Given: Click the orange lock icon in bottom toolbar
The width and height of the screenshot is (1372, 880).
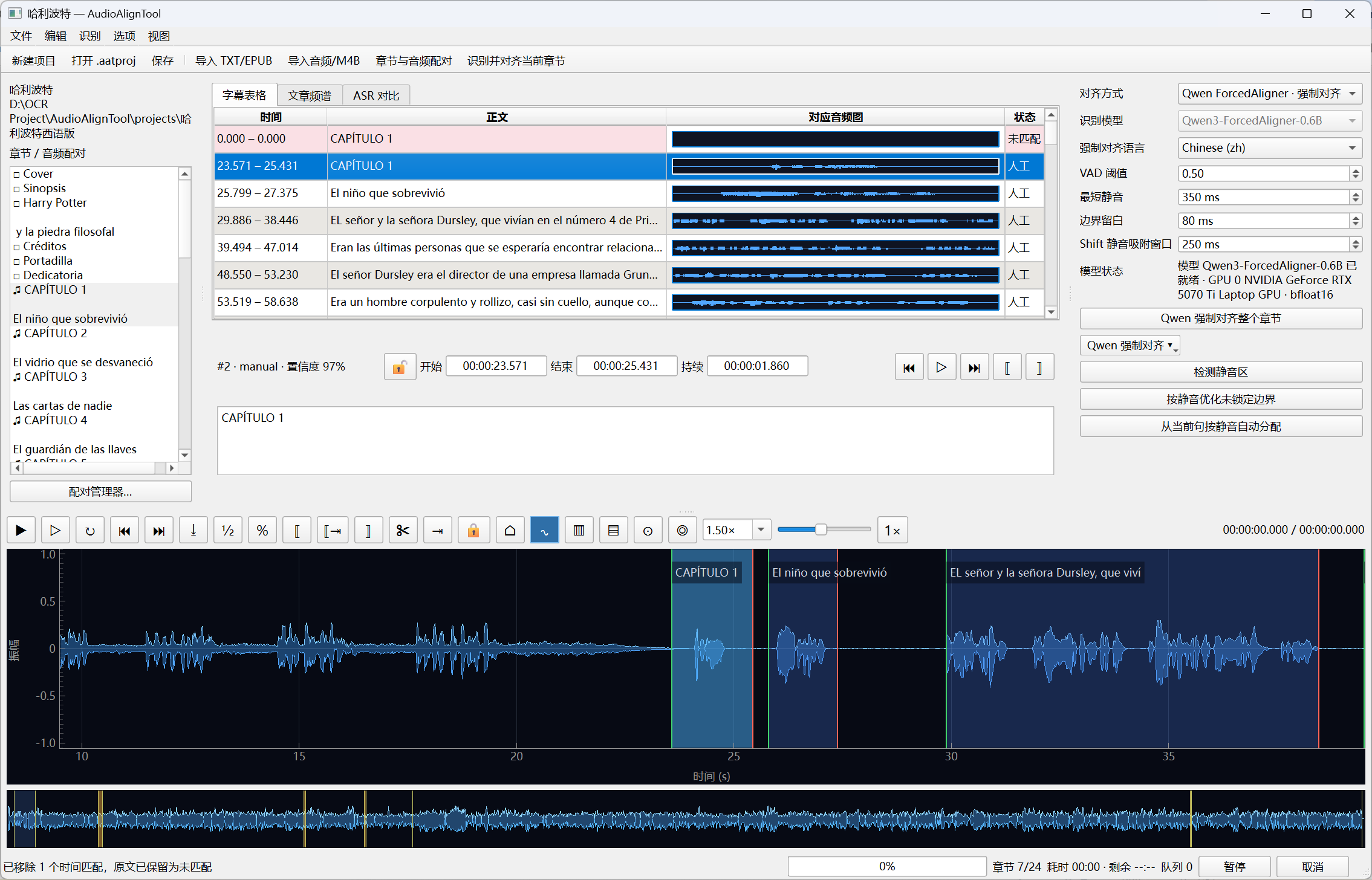Looking at the screenshot, I should (473, 530).
